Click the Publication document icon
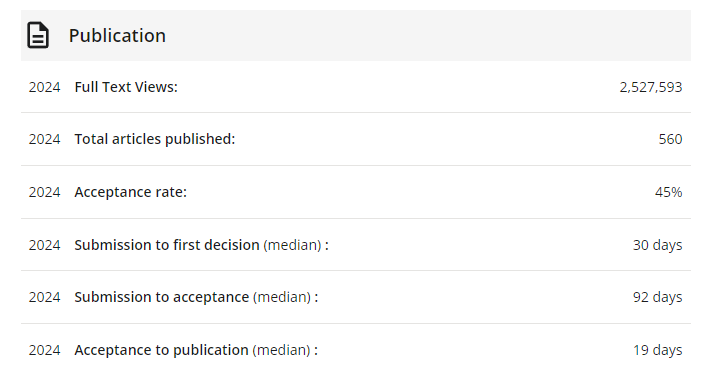The width and height of the screenshot is (705, 391). [38, 35]
